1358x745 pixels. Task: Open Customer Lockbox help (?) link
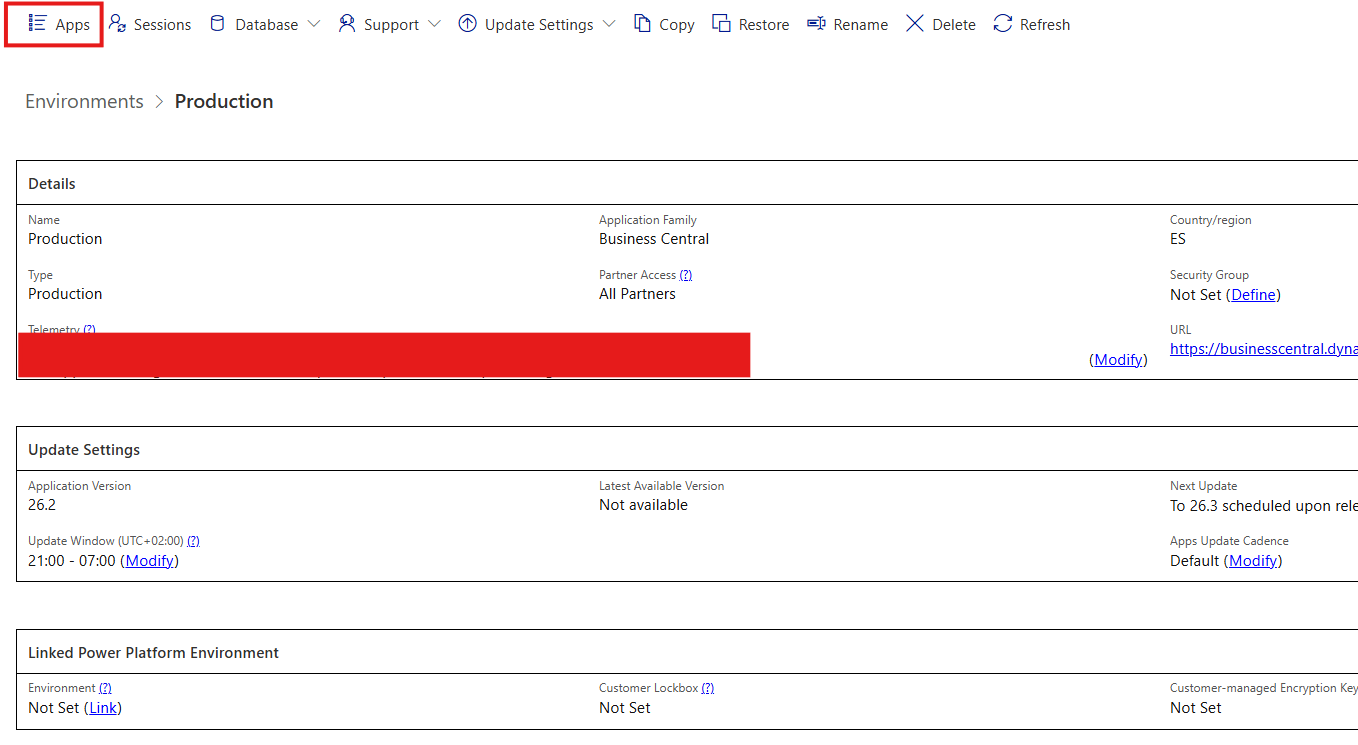(707, 688)
